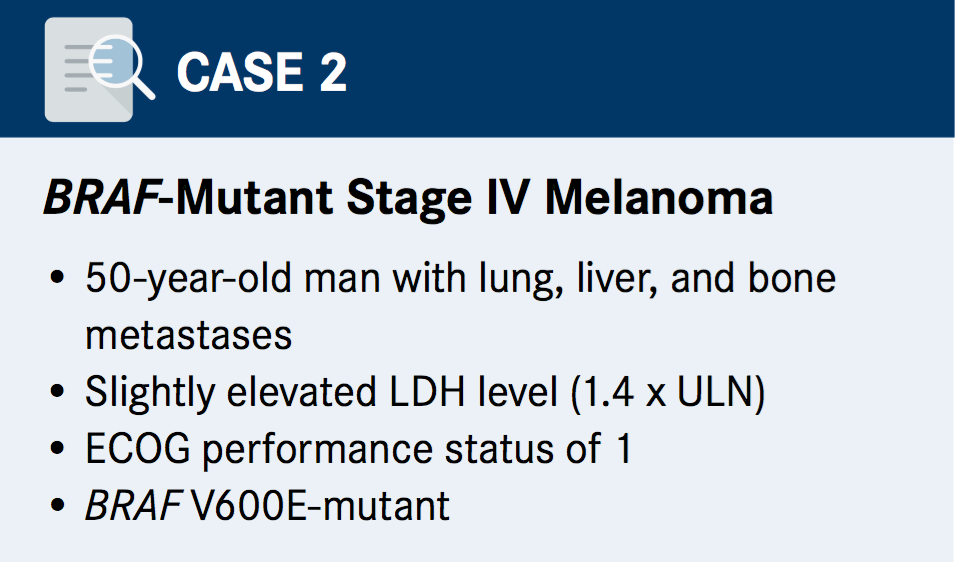Click the bullet point before BRAF V600E
Viewport: 955px width, 563px height.
pos(57,507)
